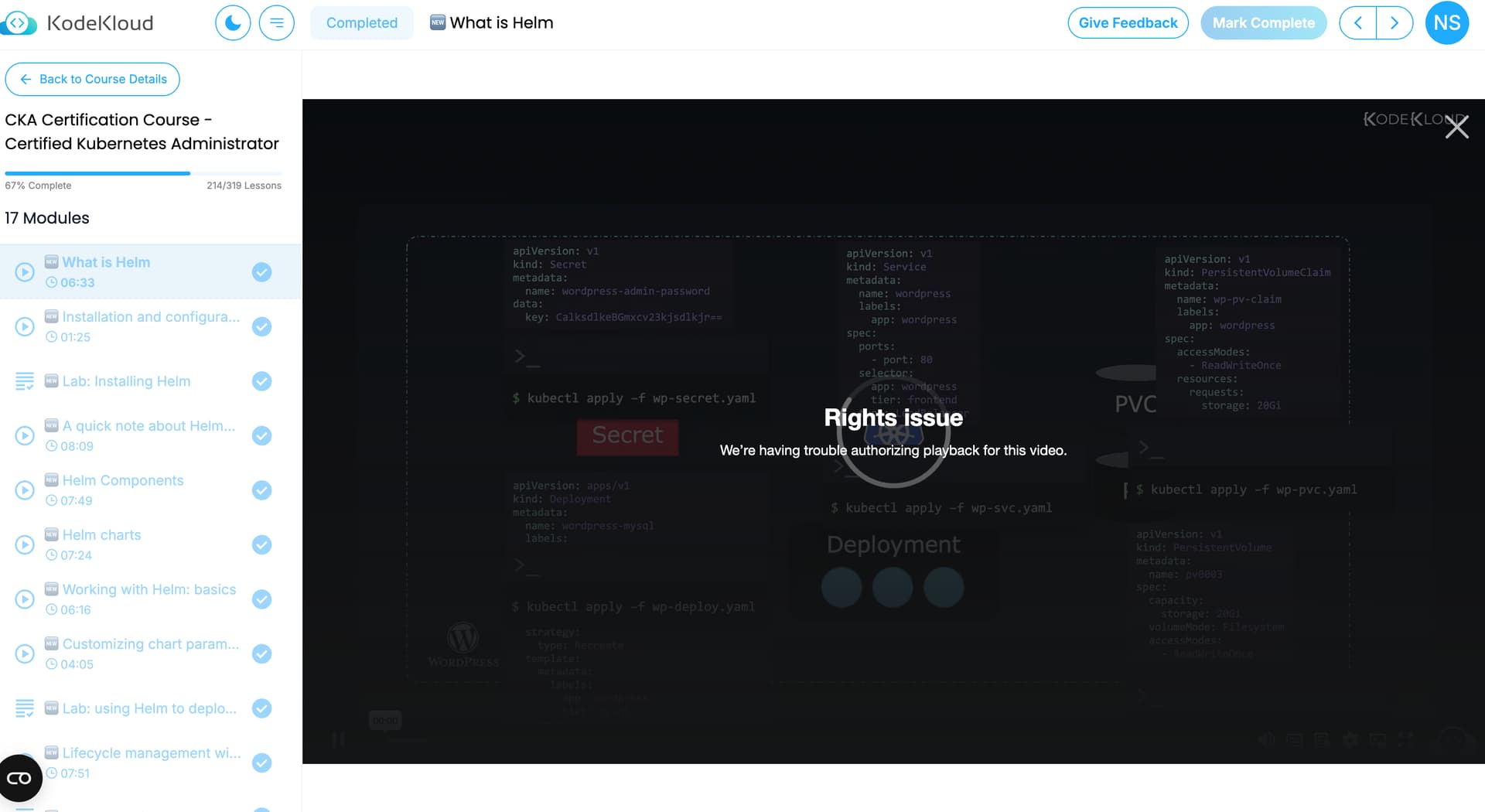Click the 07:49 duration text

(x=76, y=500)
